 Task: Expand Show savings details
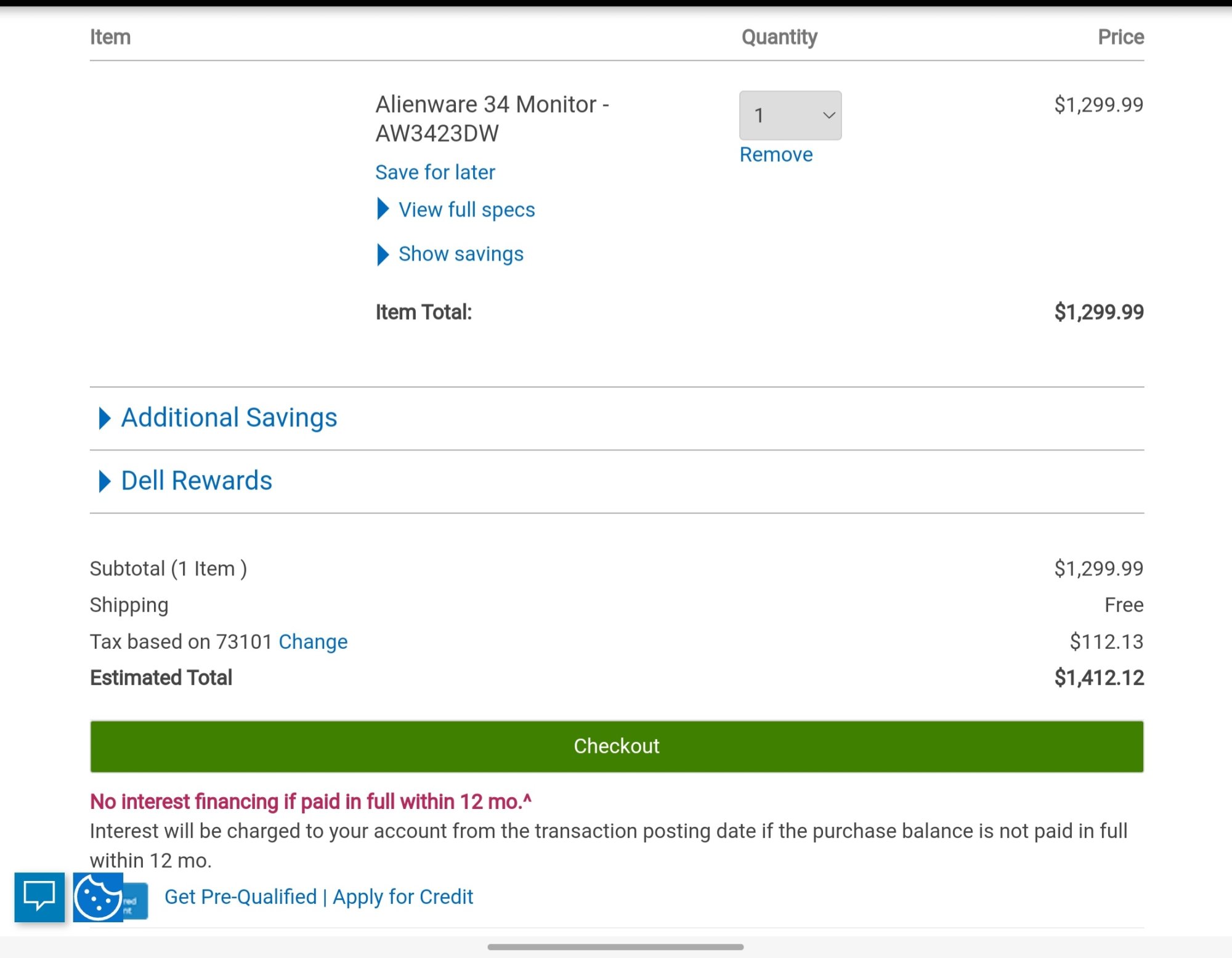[x=460, y=254]
